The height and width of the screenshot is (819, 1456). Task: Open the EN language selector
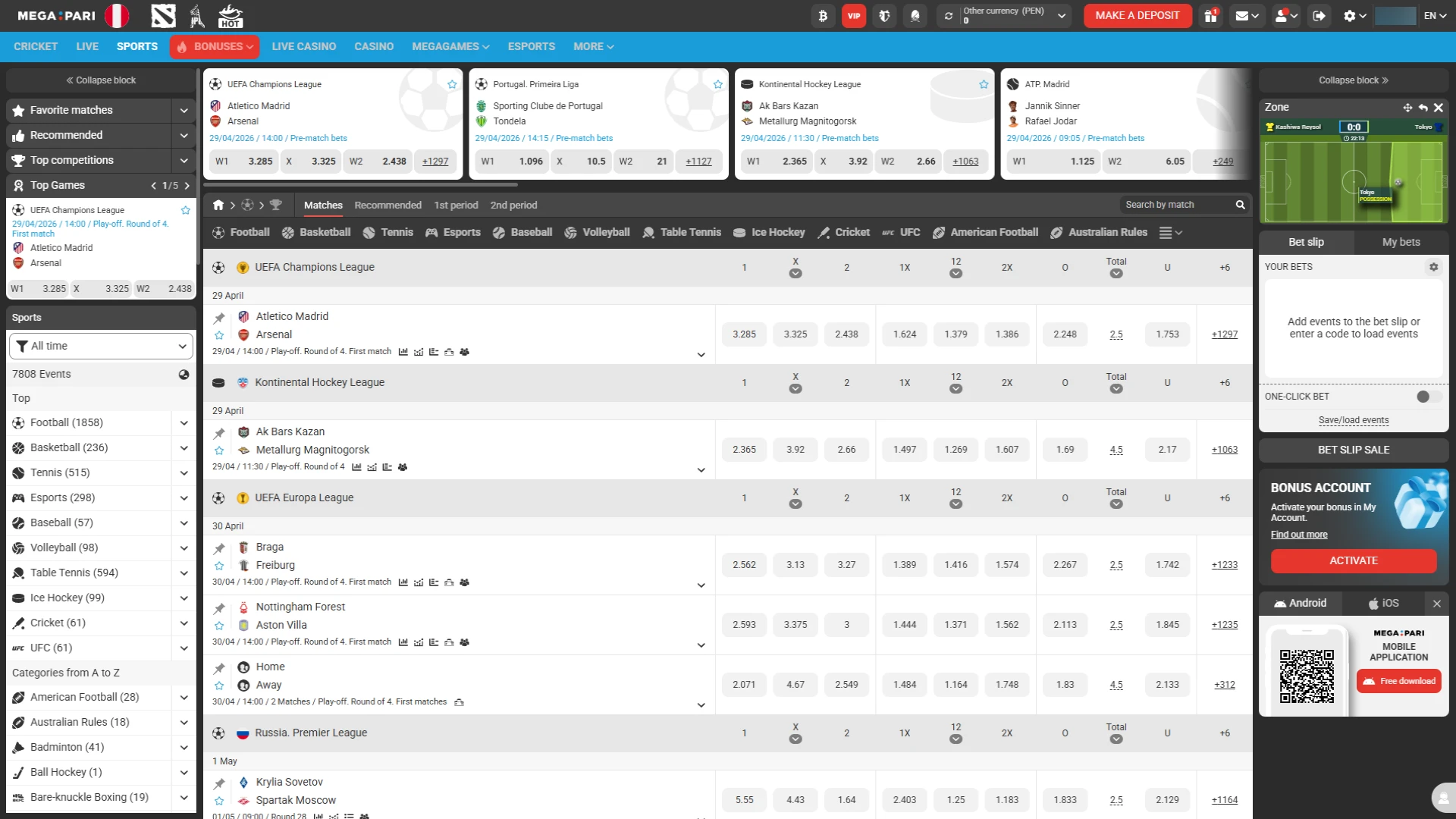point(1435,16)
